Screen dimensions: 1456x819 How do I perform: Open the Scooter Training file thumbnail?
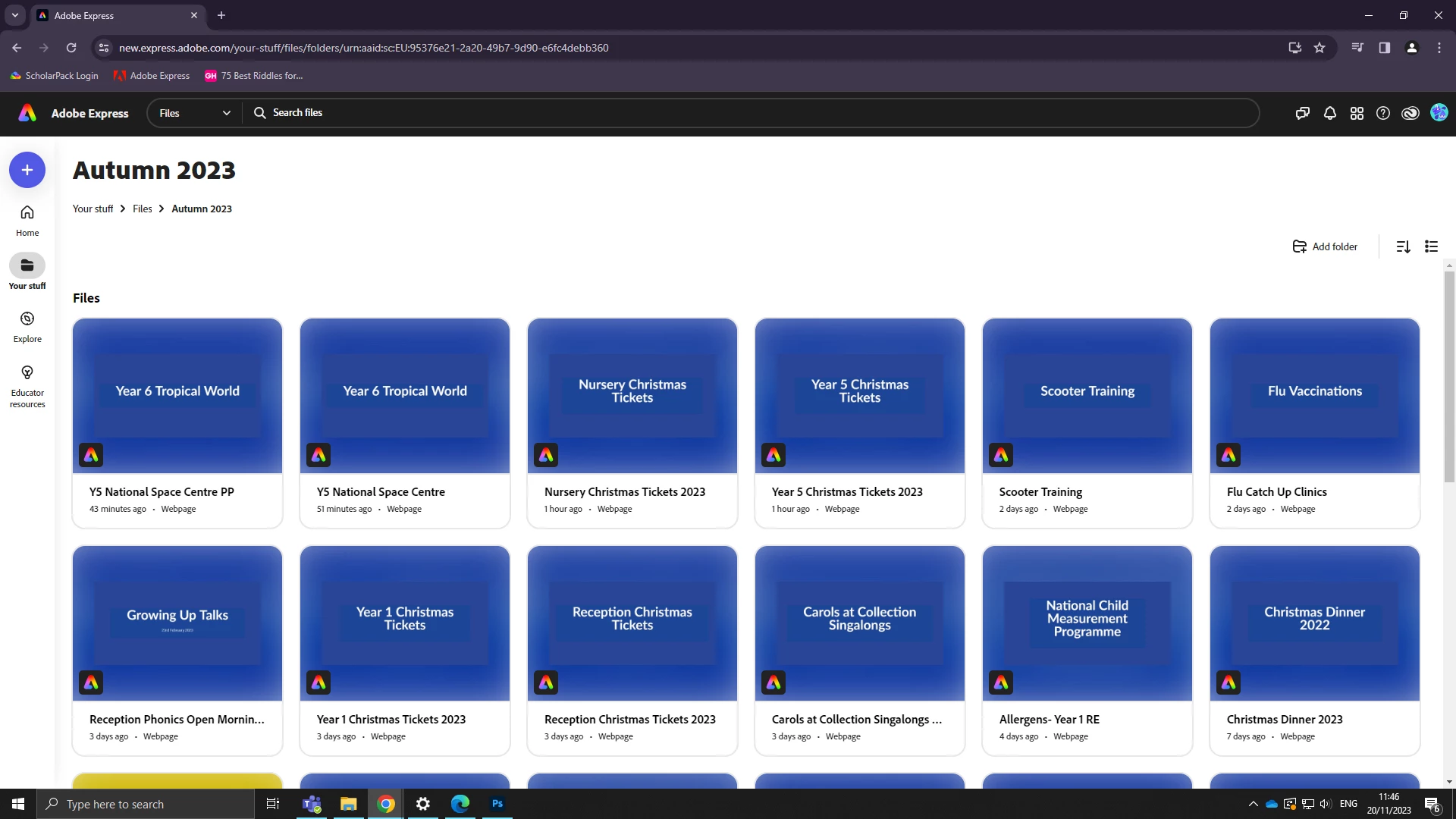(x=1087, y=395)
